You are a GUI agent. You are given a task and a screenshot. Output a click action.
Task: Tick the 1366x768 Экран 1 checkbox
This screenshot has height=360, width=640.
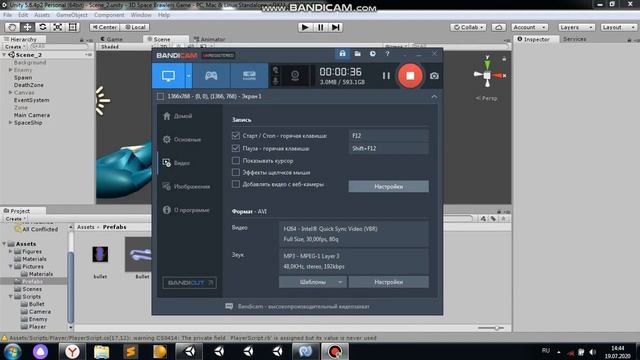point(160,97)
